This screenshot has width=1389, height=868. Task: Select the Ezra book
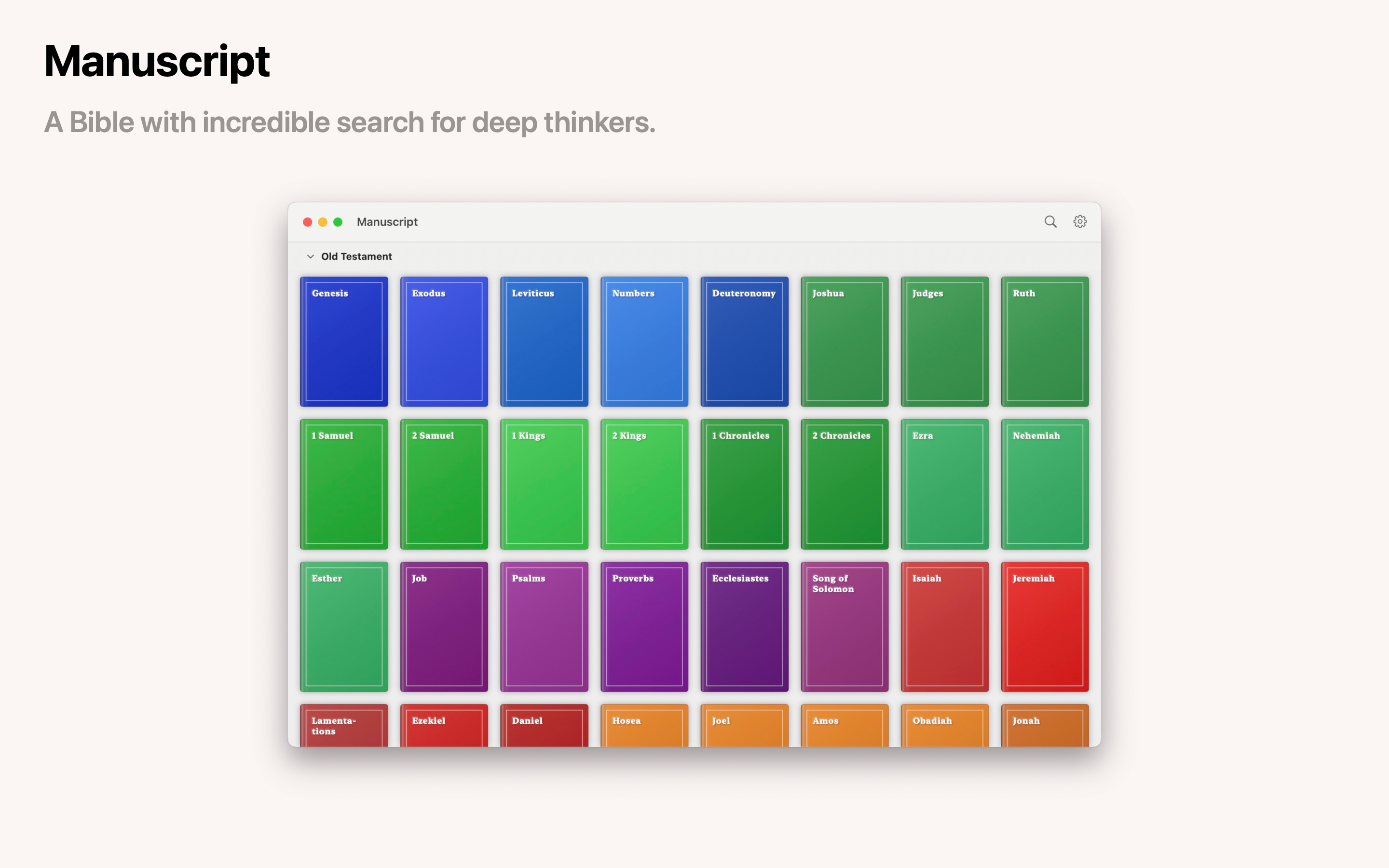point(945,484)
